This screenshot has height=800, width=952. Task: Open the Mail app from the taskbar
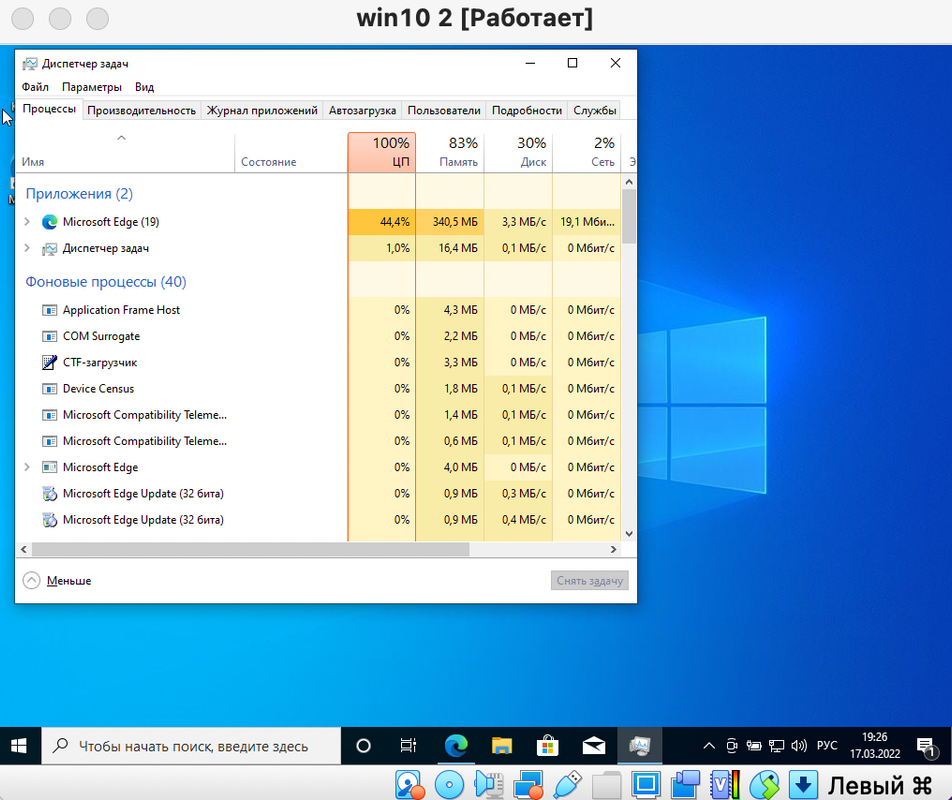(x=594, y=745)
